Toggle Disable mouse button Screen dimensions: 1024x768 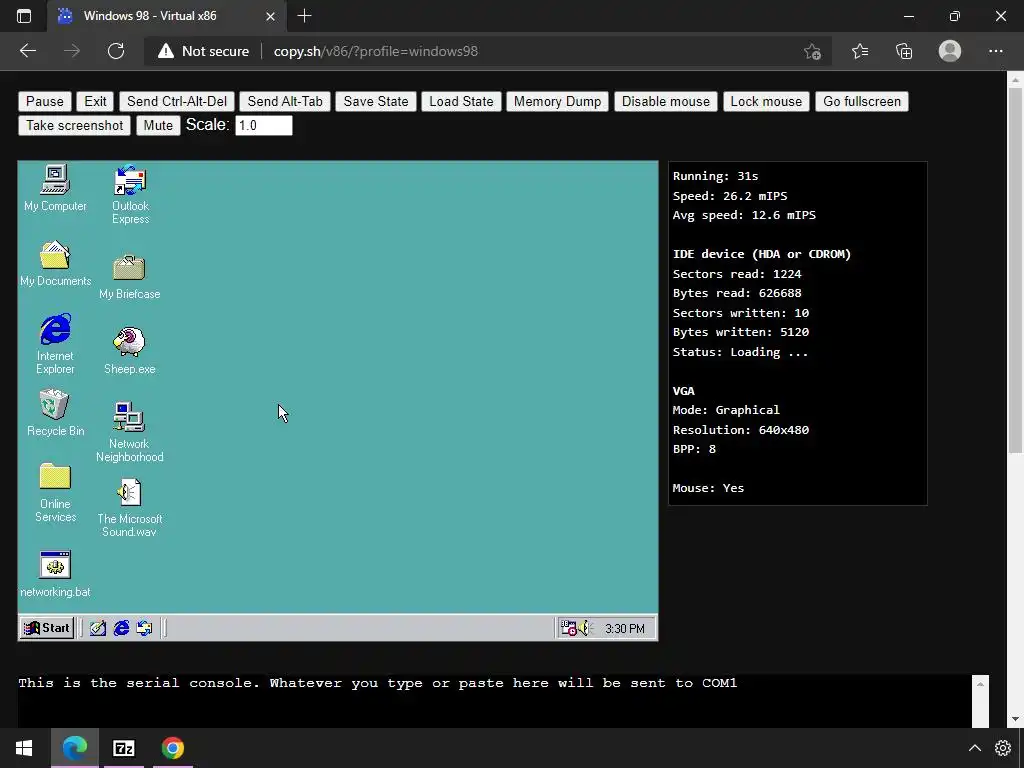tap(665, 101)
